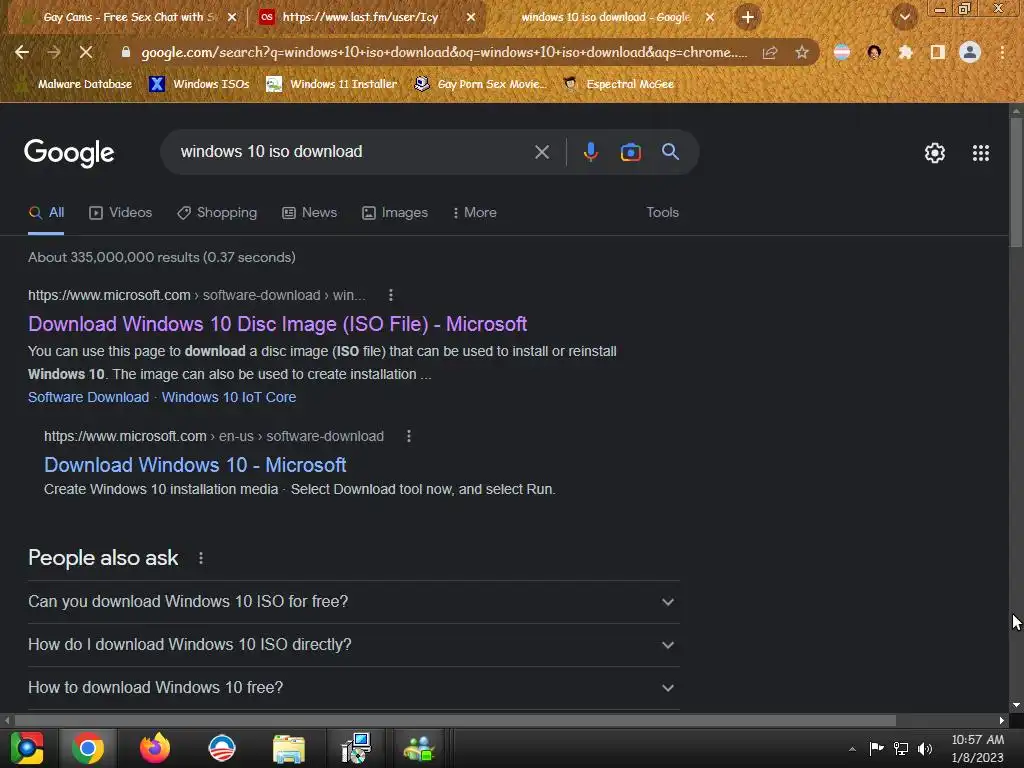Click the address bar URL
The image size is (1024, 768).
(x=444, y=52)
